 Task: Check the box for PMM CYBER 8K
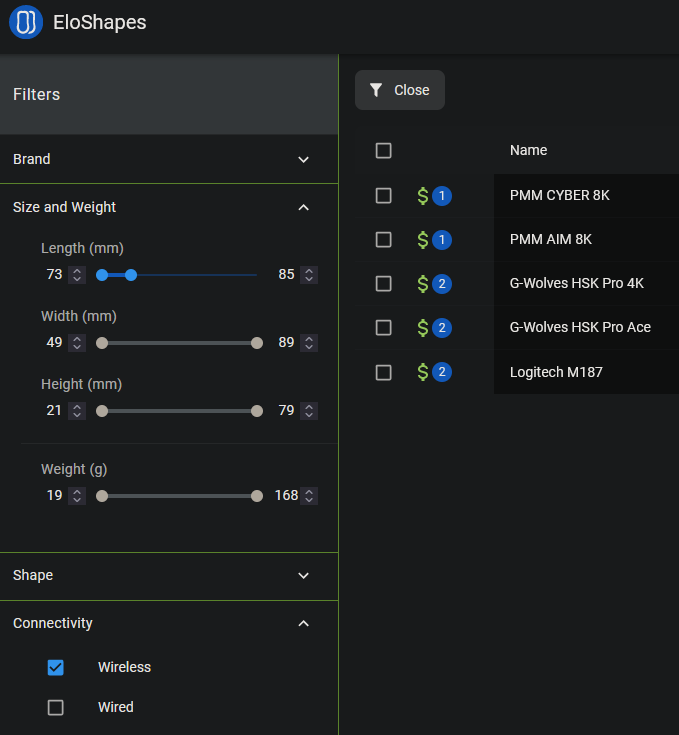pyautogui.click(x=384, y=196)
